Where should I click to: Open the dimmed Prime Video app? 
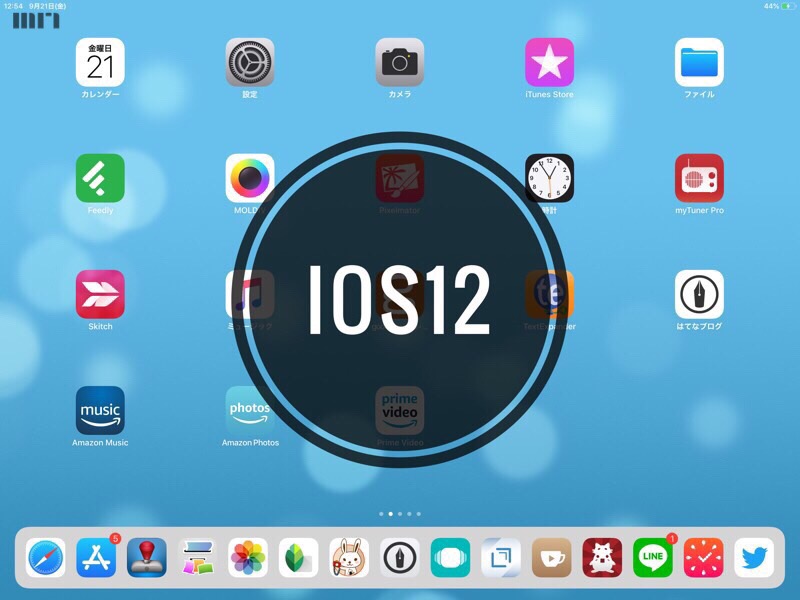(x=399, y=411)
